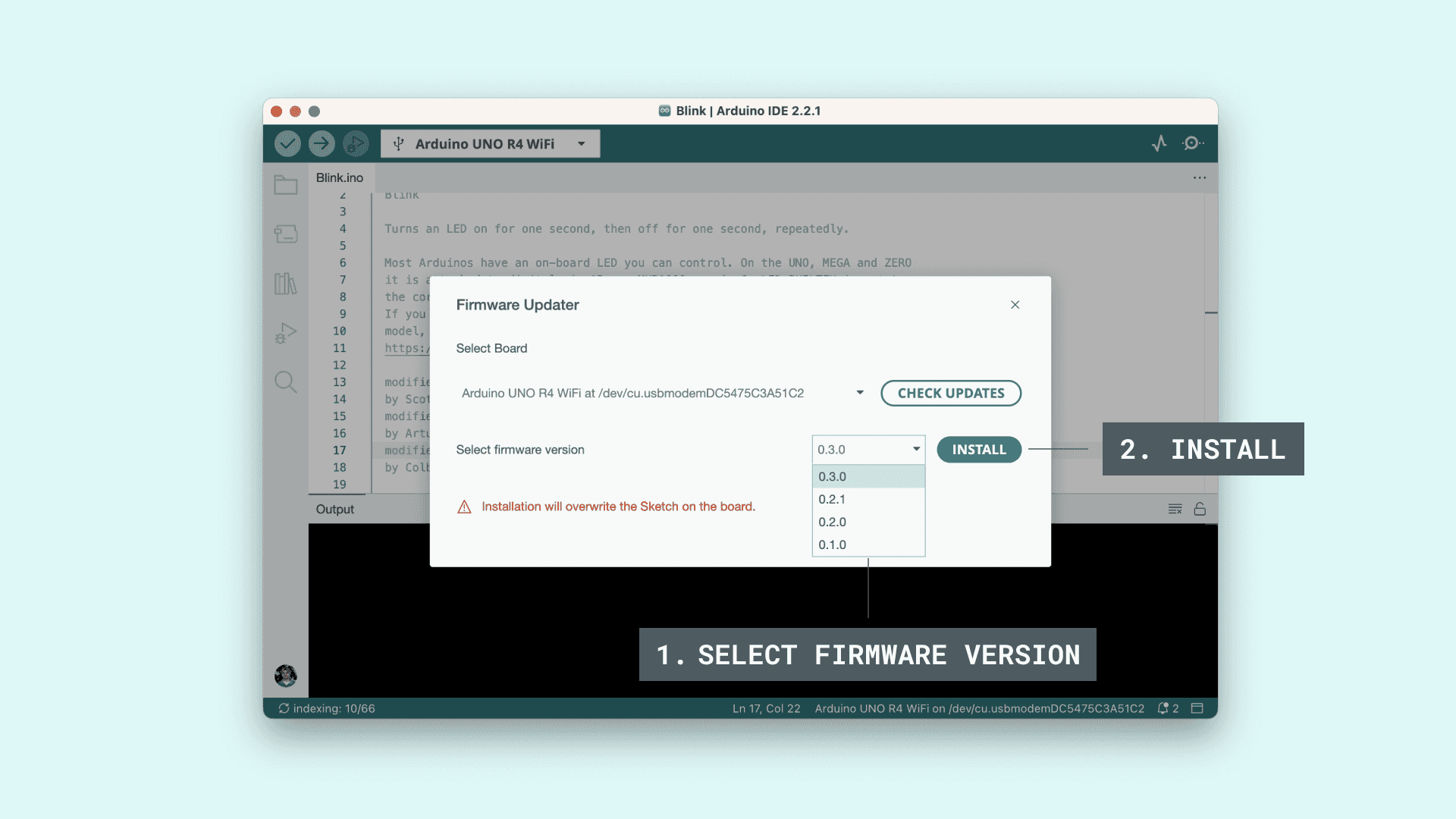Click the Upload arrow button
The height and width of the screenshot is (819, 1456).
pyautogui.click(x=322, y=143)
